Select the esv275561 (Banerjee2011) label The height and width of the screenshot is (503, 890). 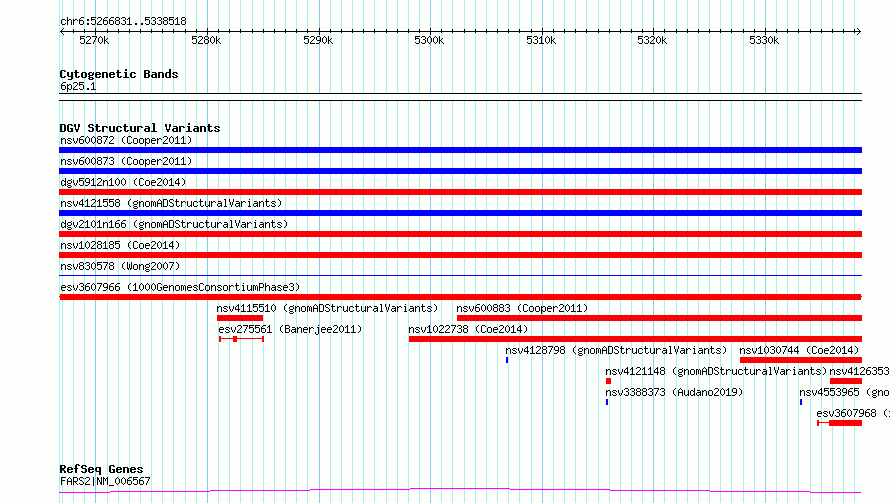pos(290,329)
